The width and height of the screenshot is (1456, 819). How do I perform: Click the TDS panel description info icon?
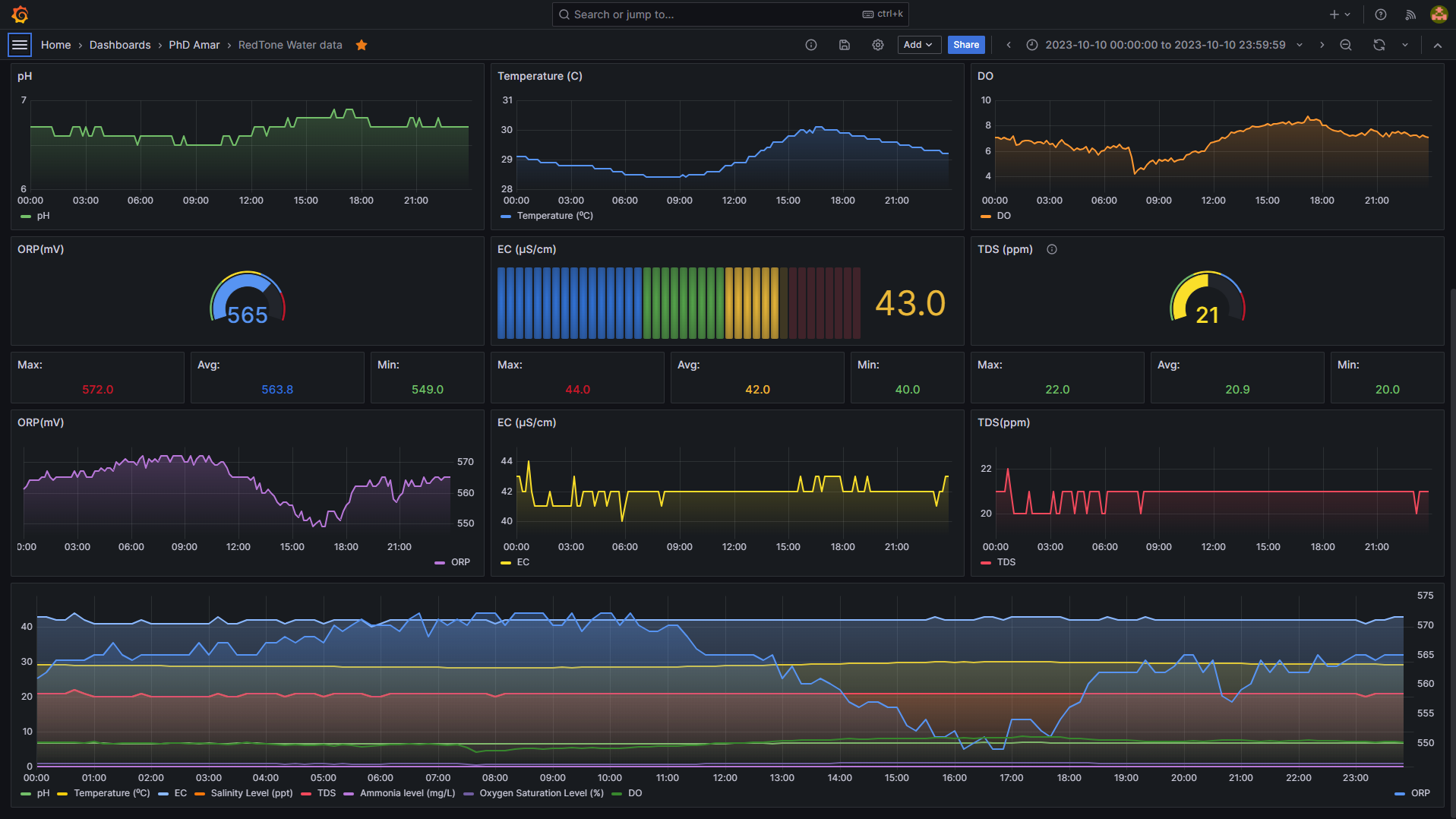coord(1051,249)
